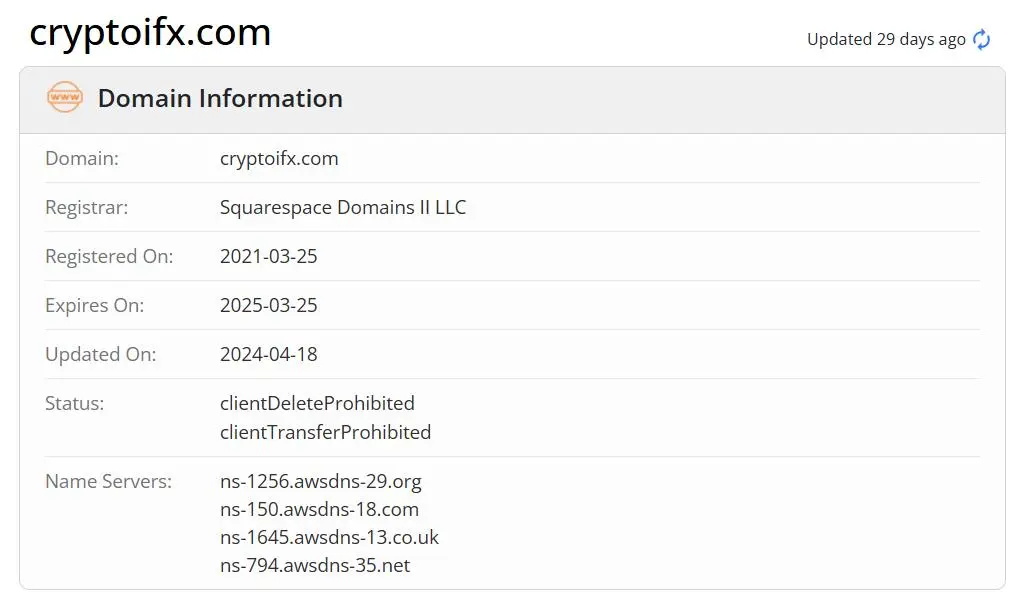Click the Domain Information header
The width and height of the screenshot is (1024, 606).
(220, 99)
